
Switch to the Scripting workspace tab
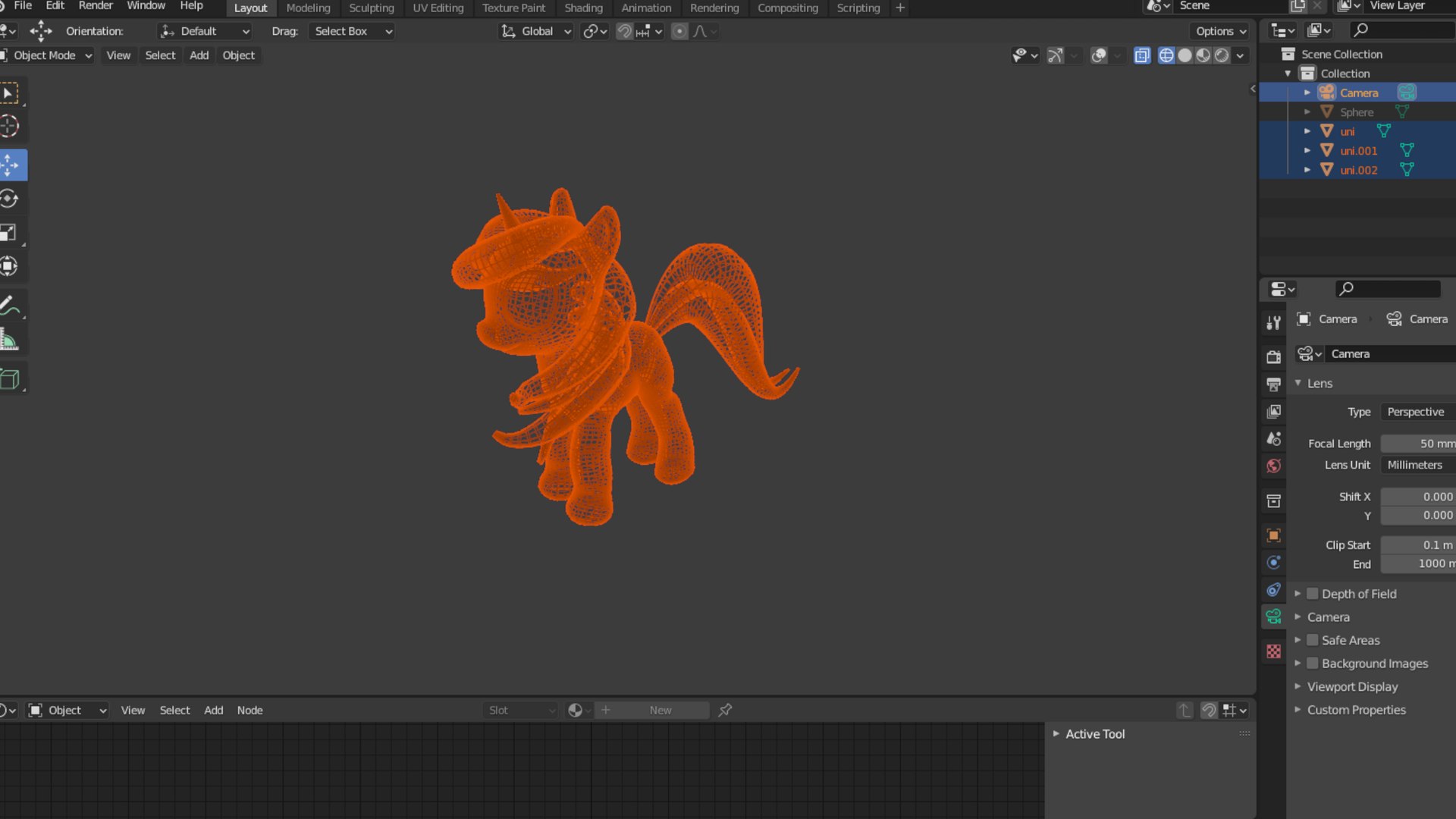(x=858, y=8)
